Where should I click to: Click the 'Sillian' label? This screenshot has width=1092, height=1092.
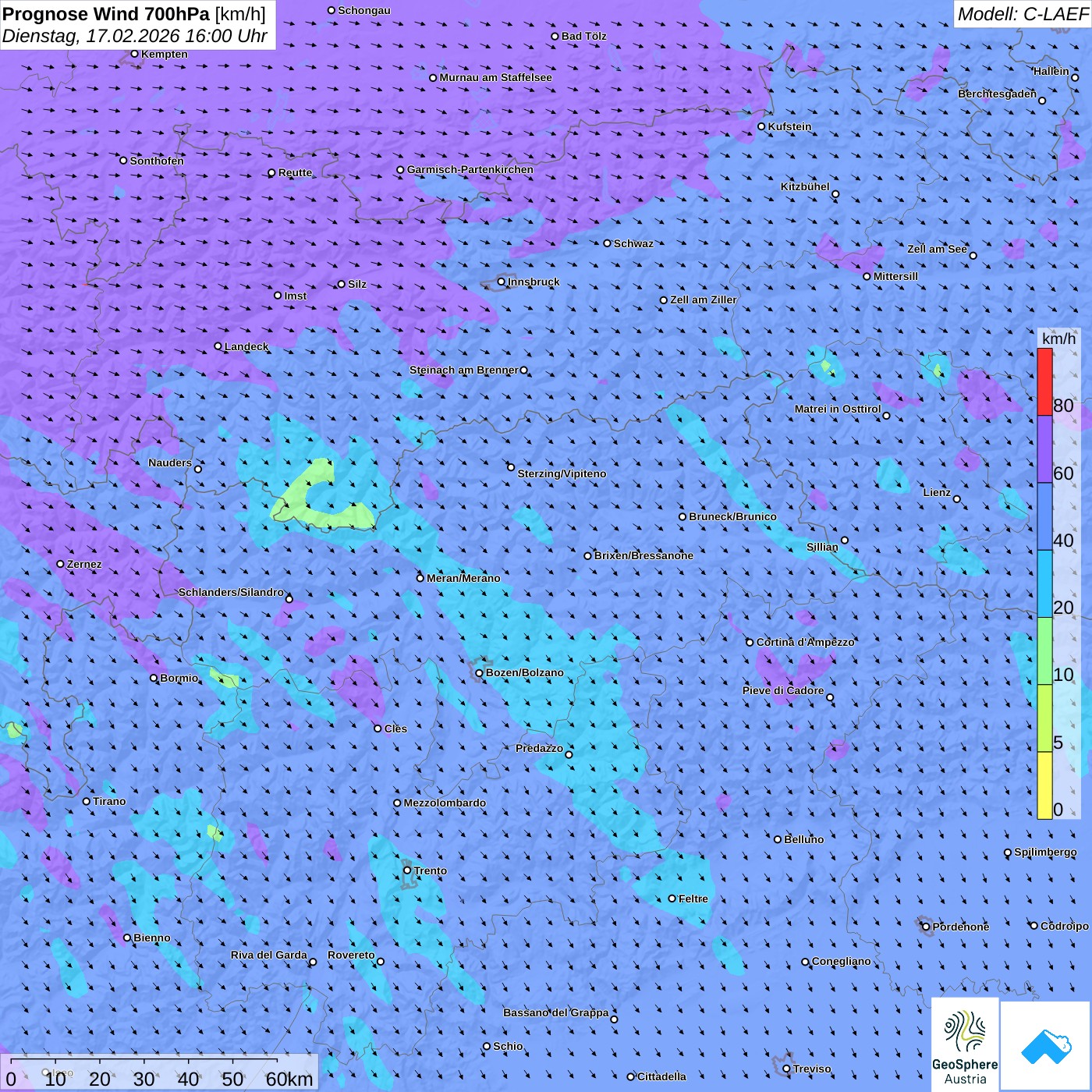(x=822, y=547)
